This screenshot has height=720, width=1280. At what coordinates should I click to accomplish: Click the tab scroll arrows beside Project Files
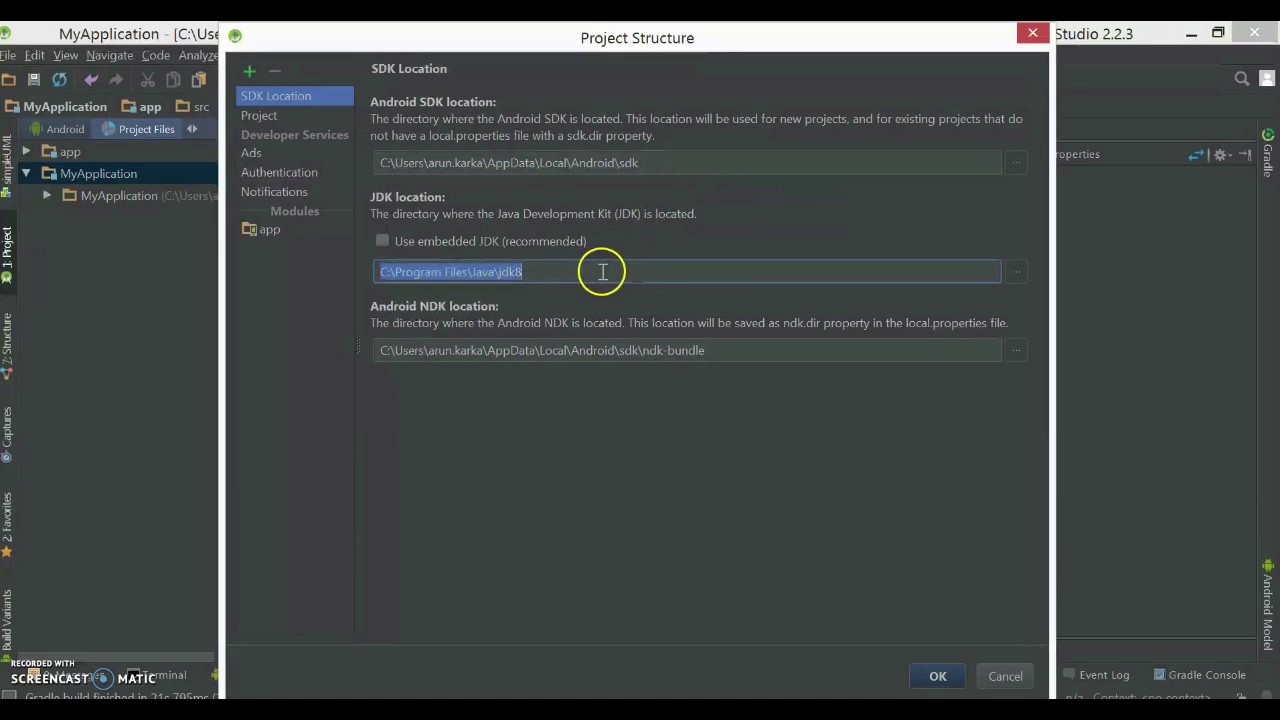(192, 129)
